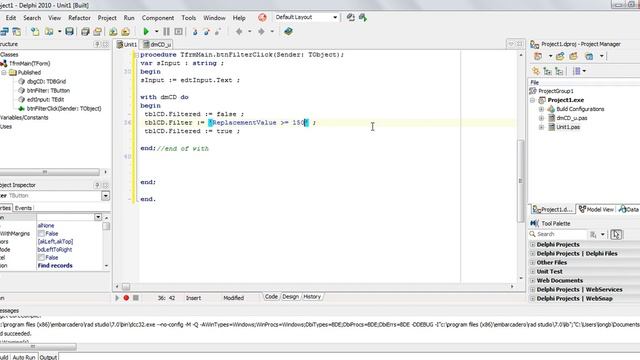Open the Model View tab

point(596,209)
